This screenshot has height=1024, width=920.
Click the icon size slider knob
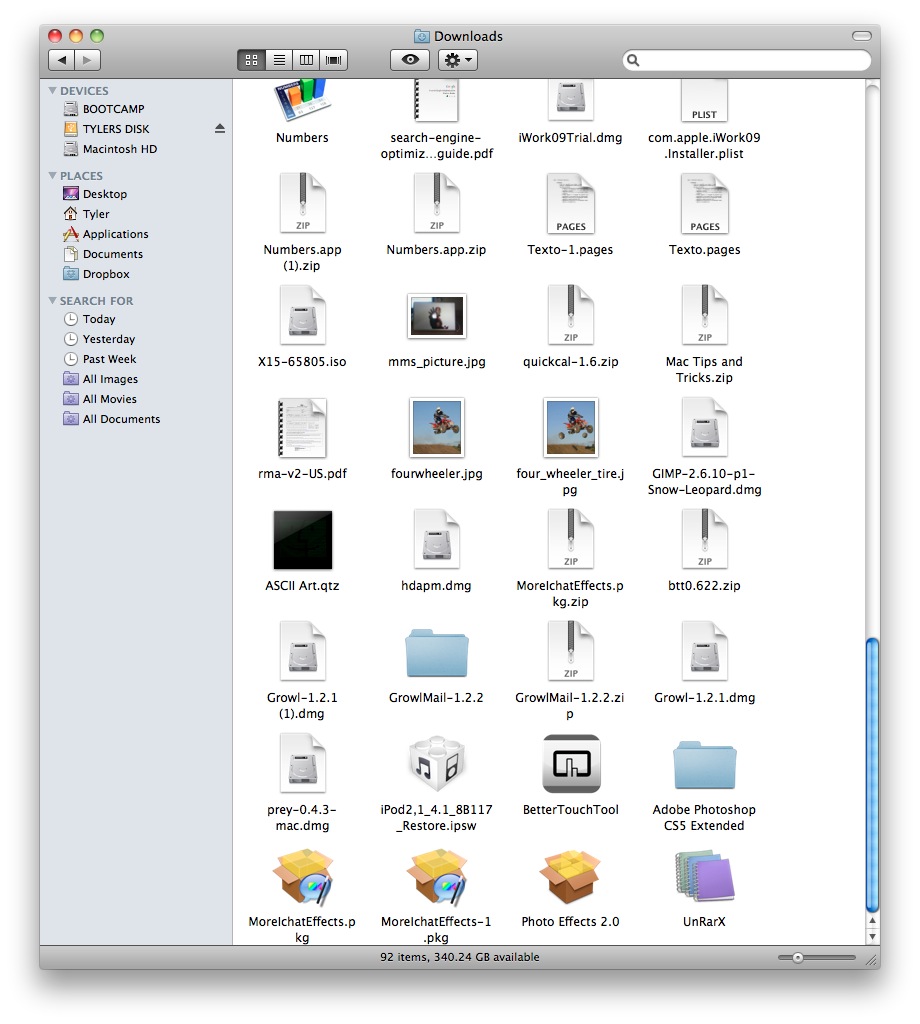pos(798,957)
